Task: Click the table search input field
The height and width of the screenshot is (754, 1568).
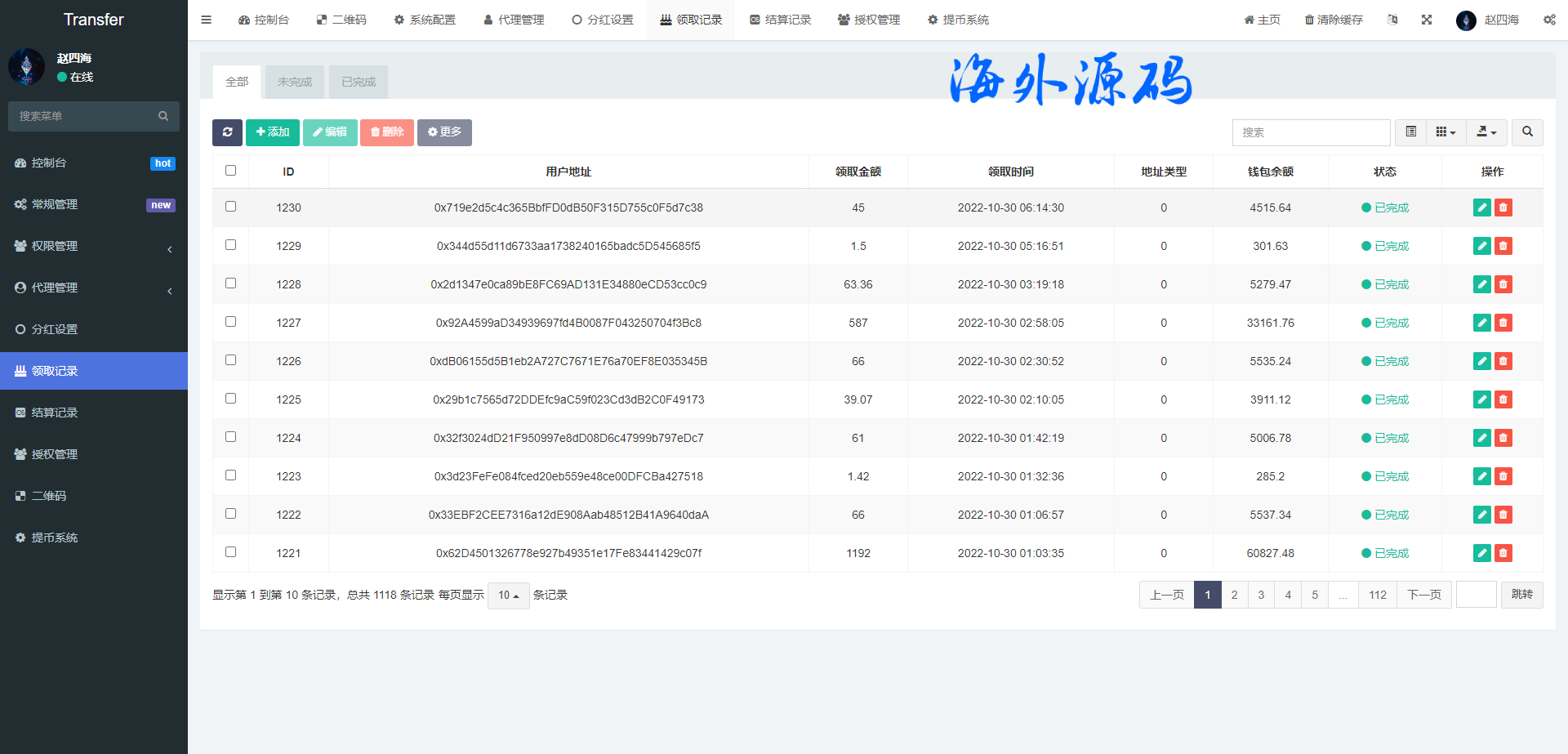Action: point(1311,132)
